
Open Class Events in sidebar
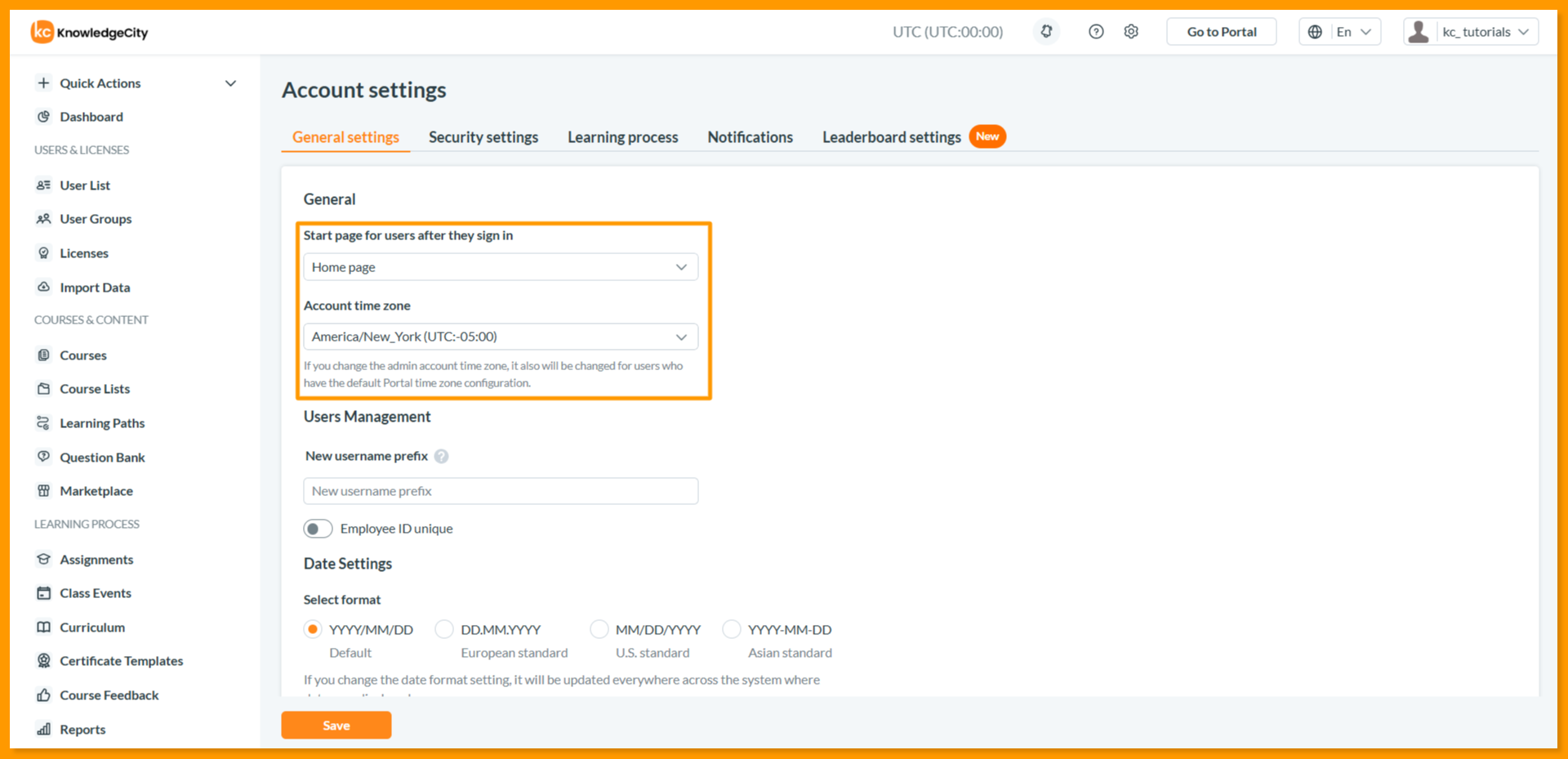(96, 593)
